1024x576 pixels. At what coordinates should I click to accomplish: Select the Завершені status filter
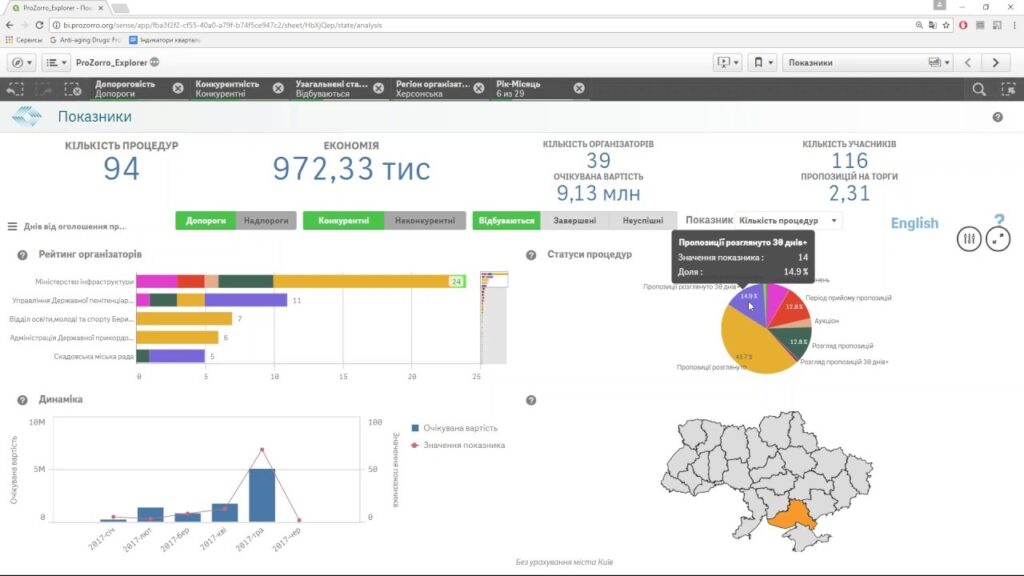click(x=575, y=220)
